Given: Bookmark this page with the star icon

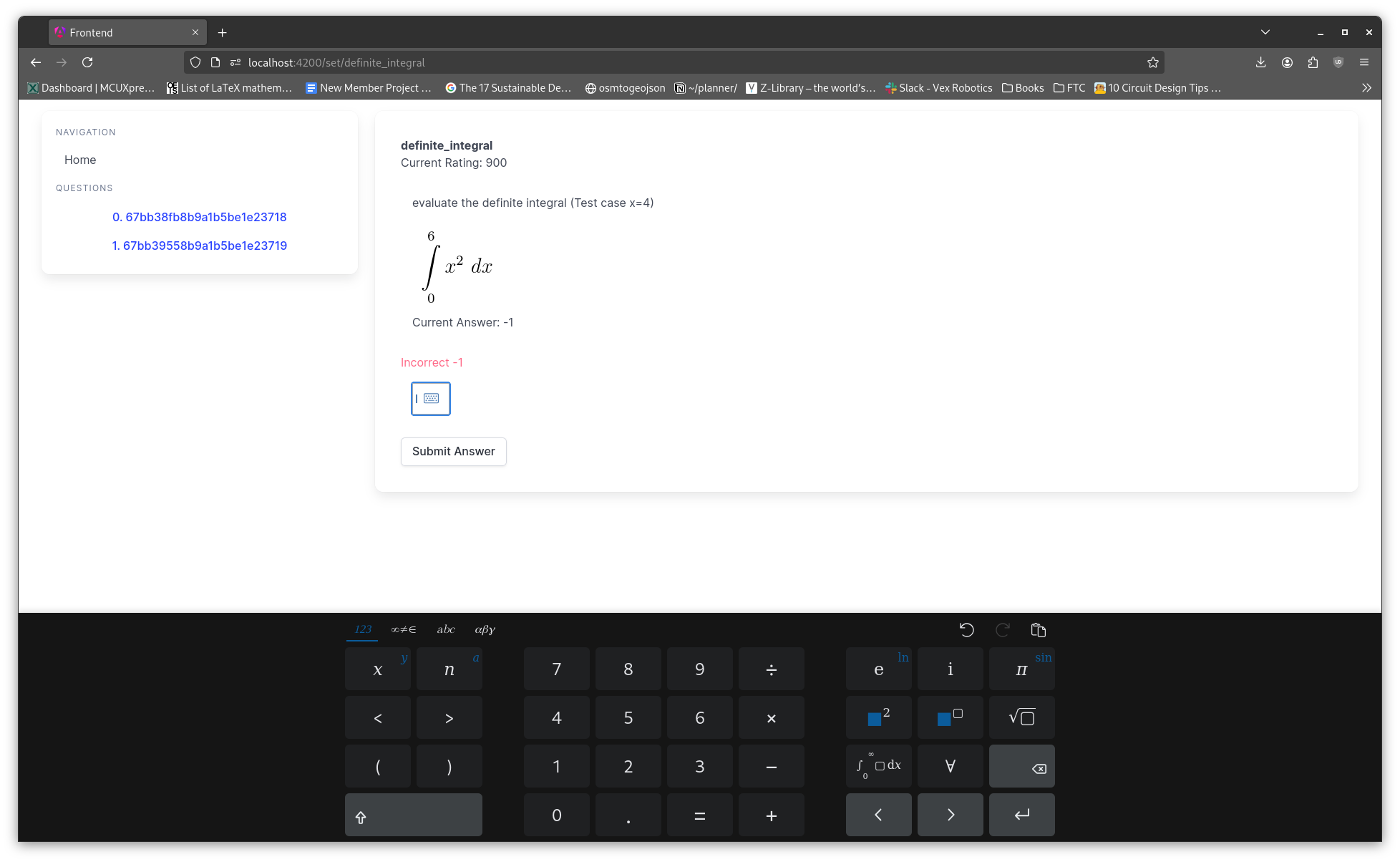Looking at the screenshot, I should point(1152,63).
